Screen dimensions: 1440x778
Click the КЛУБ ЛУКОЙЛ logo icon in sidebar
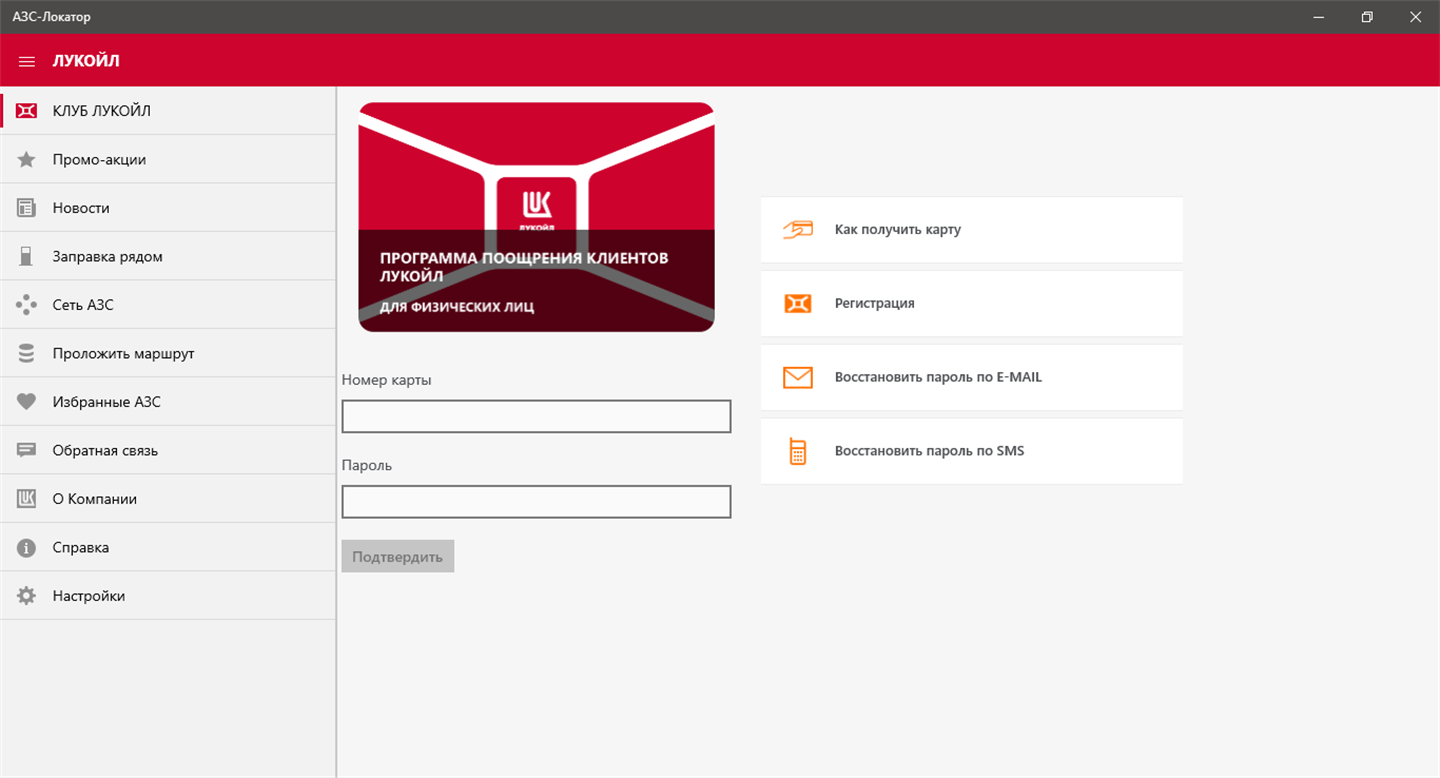click(27, 111)
